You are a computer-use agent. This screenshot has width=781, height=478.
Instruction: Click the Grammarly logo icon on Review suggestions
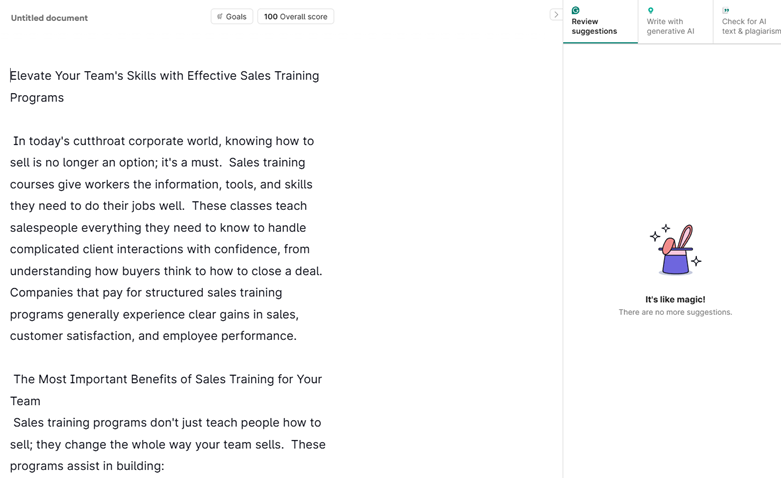(x=576, y=11)
